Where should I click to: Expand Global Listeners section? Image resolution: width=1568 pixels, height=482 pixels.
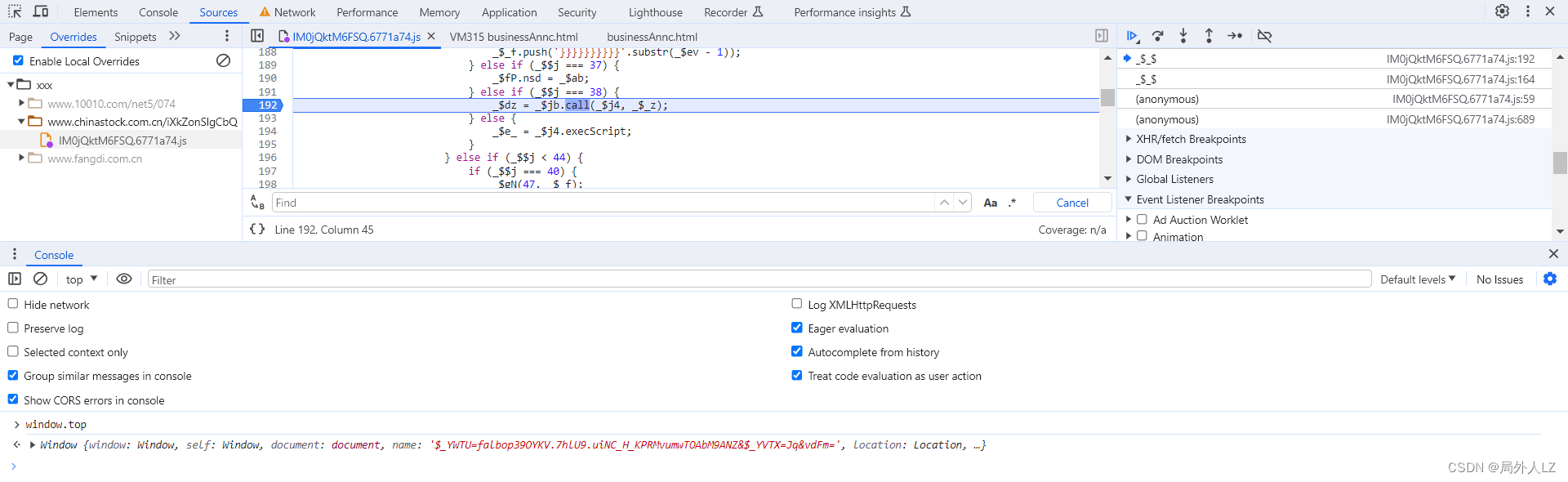[1129, 179]
